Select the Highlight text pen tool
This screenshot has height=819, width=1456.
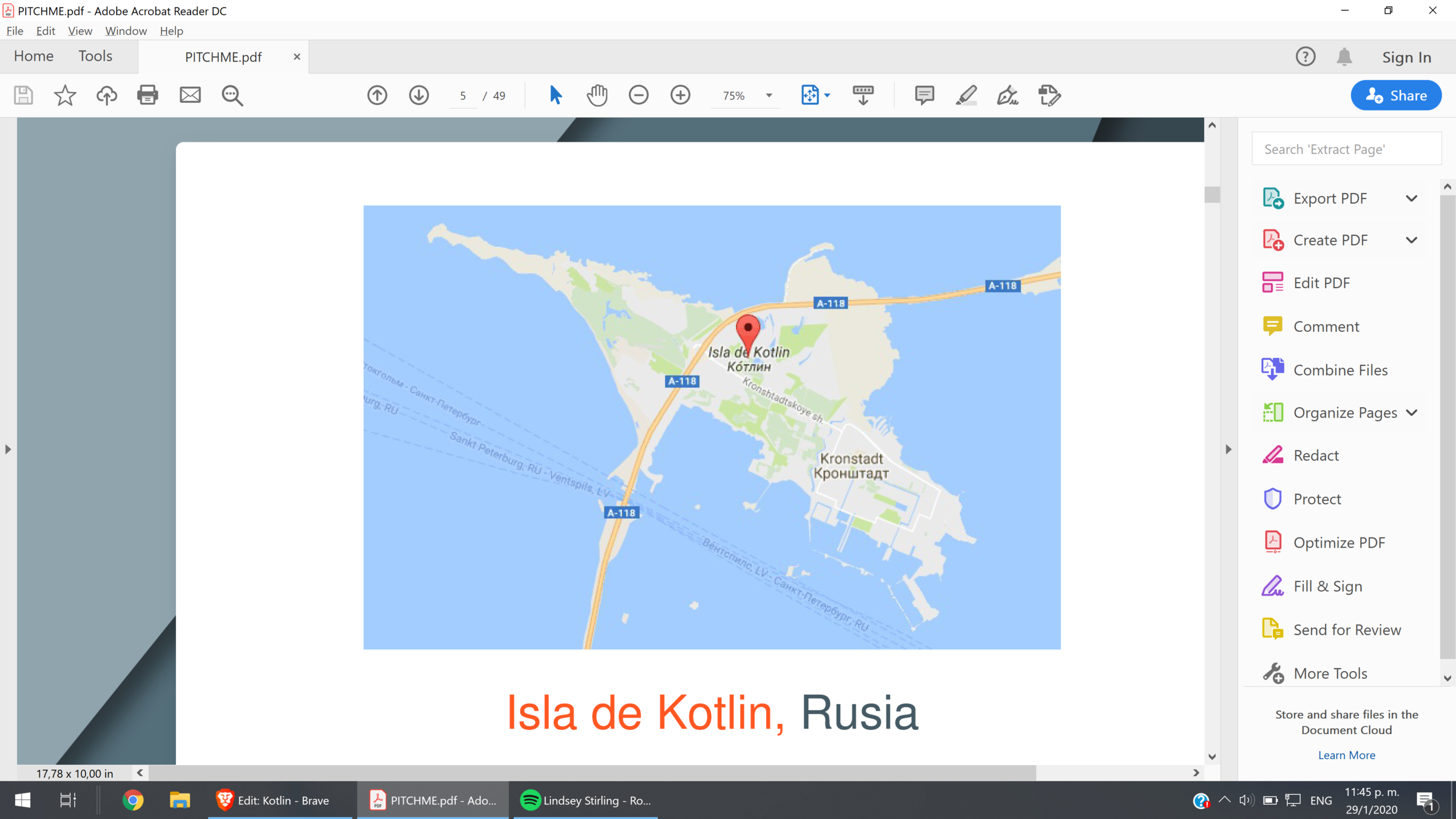[966, 95]
